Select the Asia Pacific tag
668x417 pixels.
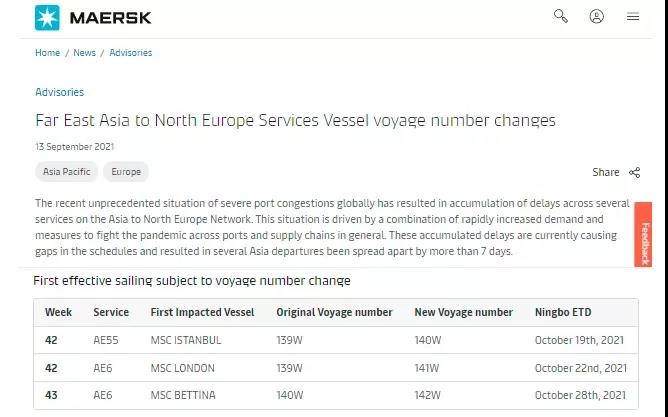tap(65, 172)
